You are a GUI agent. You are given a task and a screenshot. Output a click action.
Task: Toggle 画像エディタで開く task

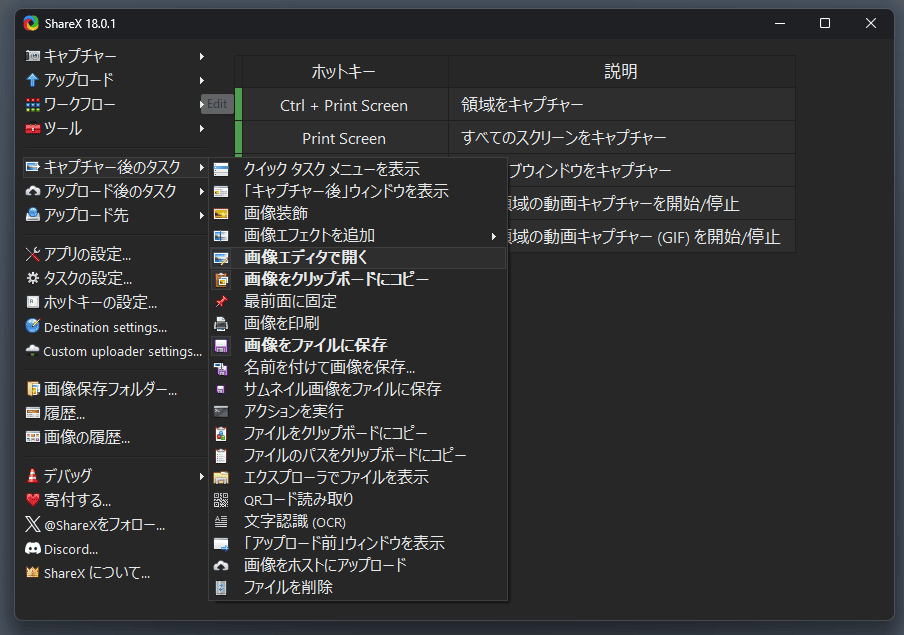(305, 258)
